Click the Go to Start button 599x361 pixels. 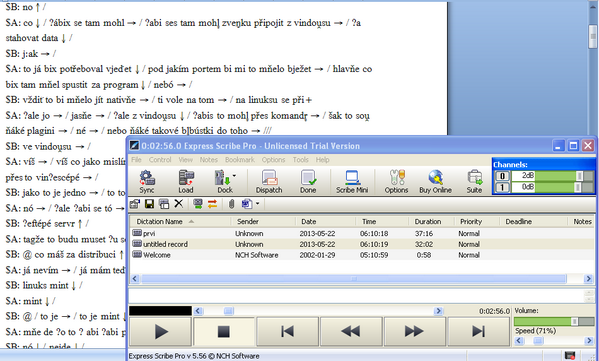pos(287,331)
